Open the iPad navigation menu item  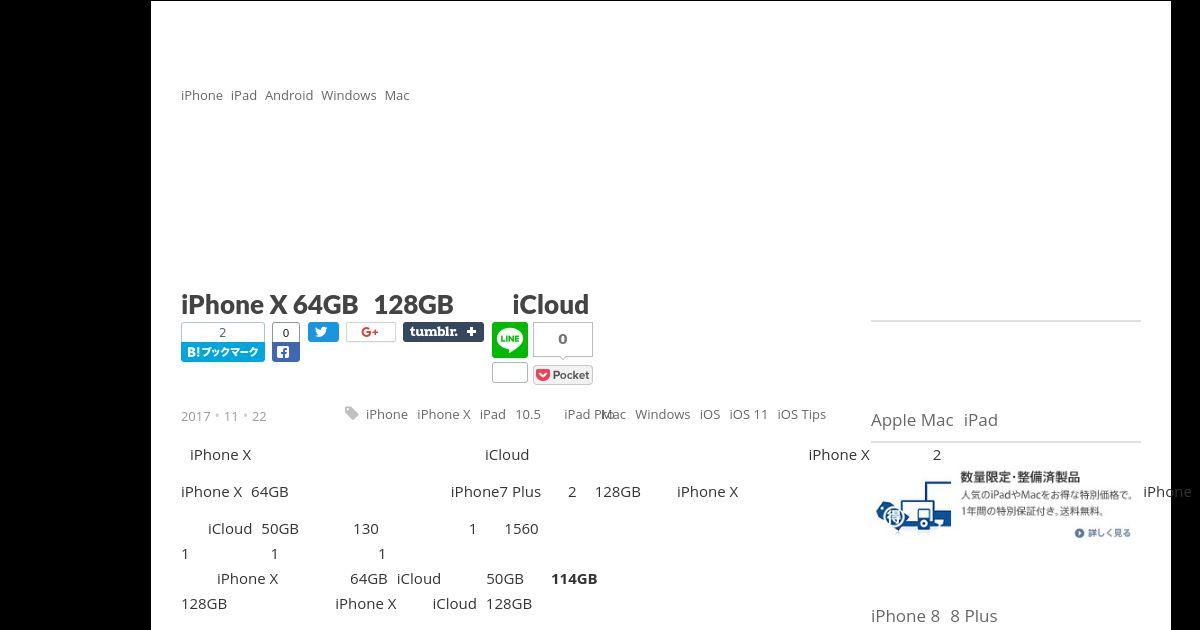[244, 95]
